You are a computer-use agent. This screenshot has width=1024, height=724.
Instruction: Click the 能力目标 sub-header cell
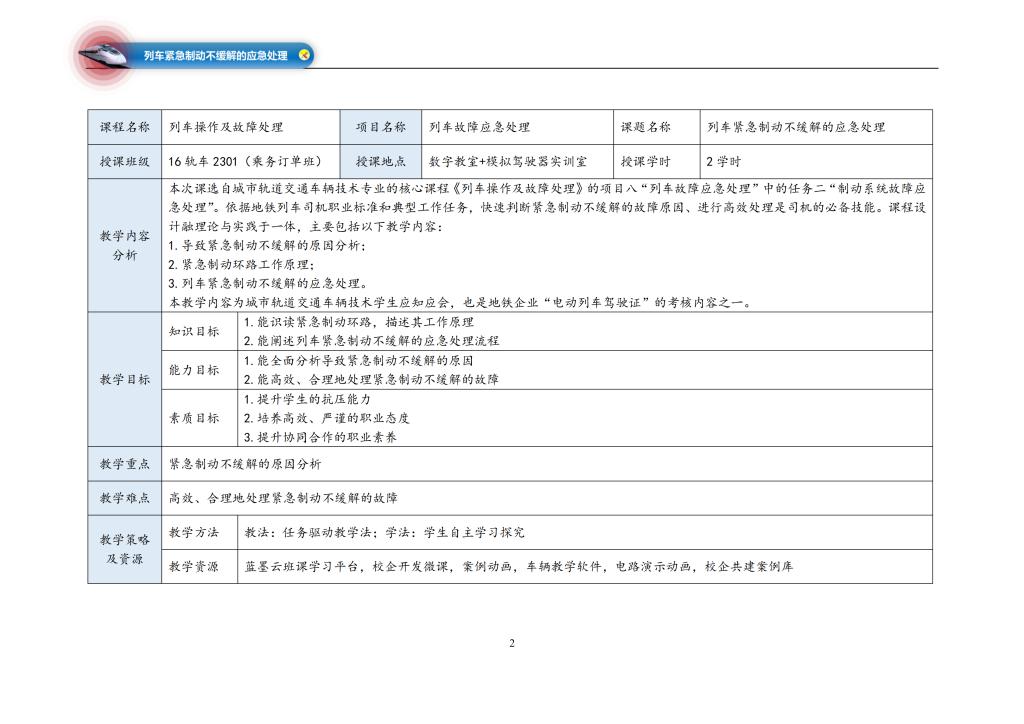point(194,370)
